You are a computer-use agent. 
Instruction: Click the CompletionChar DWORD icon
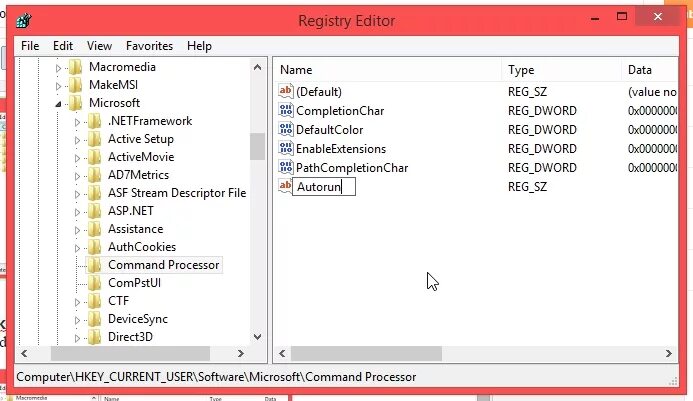(286, 111)
